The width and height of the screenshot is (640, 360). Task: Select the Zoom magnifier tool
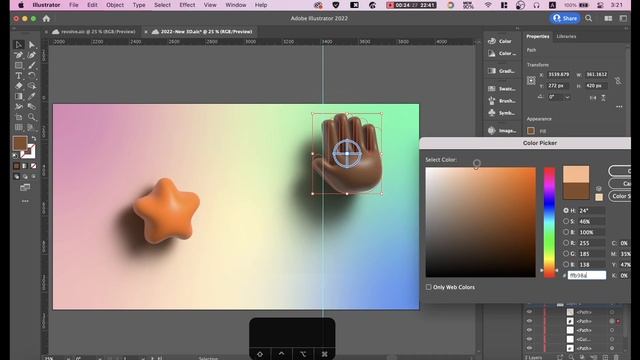tap(32, 117)
